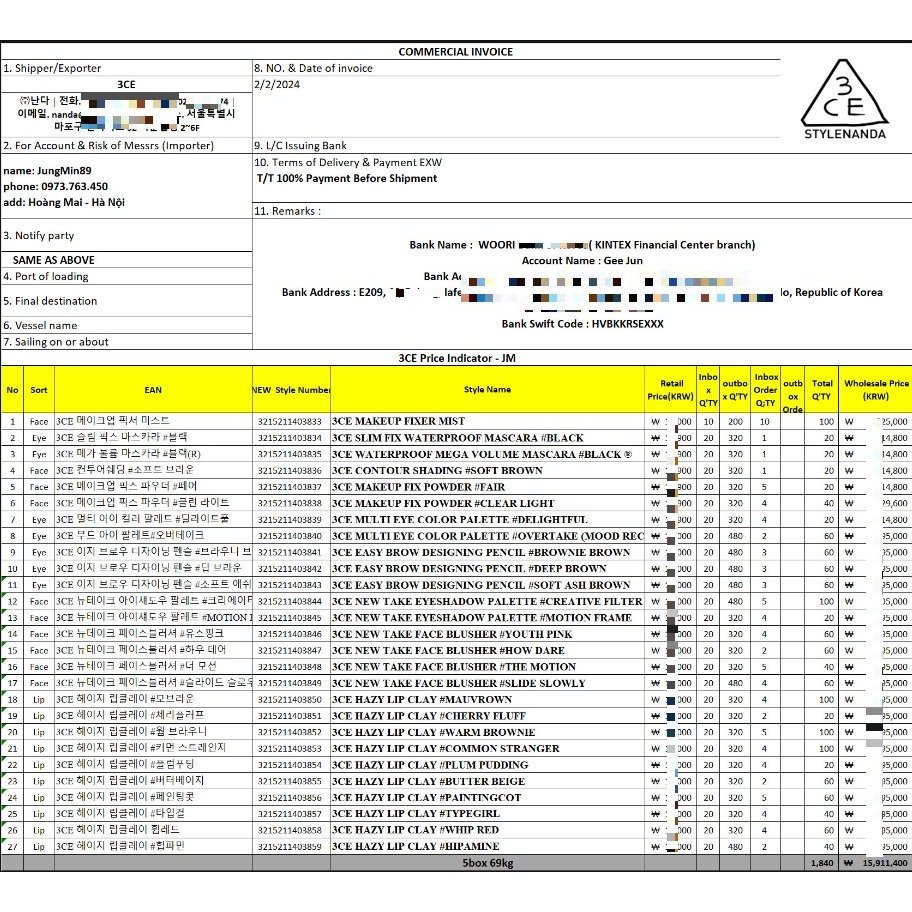Image resolution: width=912 pixels, height=912 pixels.
Task: Select the Retail Price(KRW) header cell
Action: tap(670, 390)
